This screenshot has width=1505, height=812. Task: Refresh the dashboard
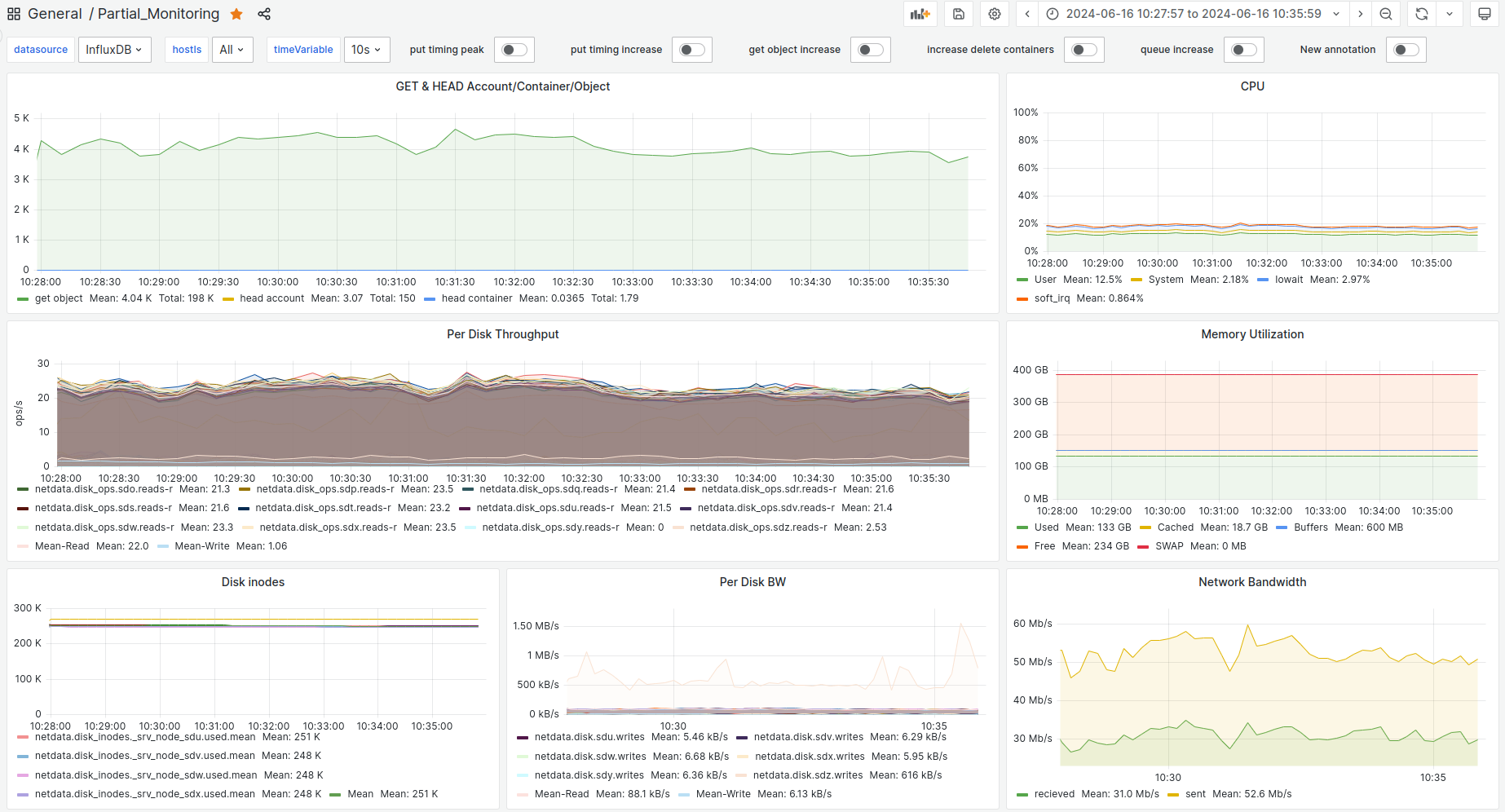click(1422, 14)
